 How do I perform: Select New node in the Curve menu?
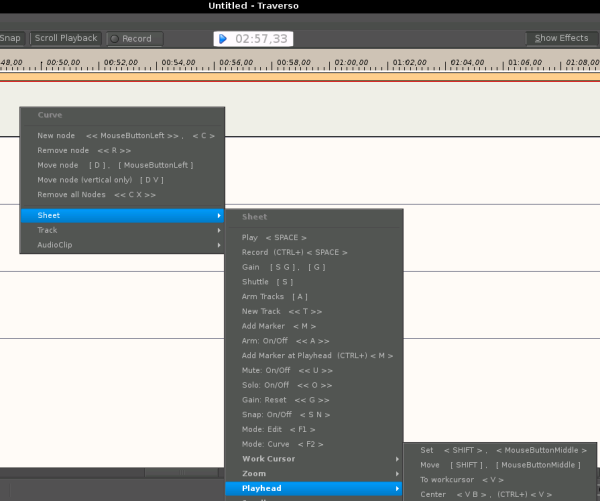coord(122,135)
